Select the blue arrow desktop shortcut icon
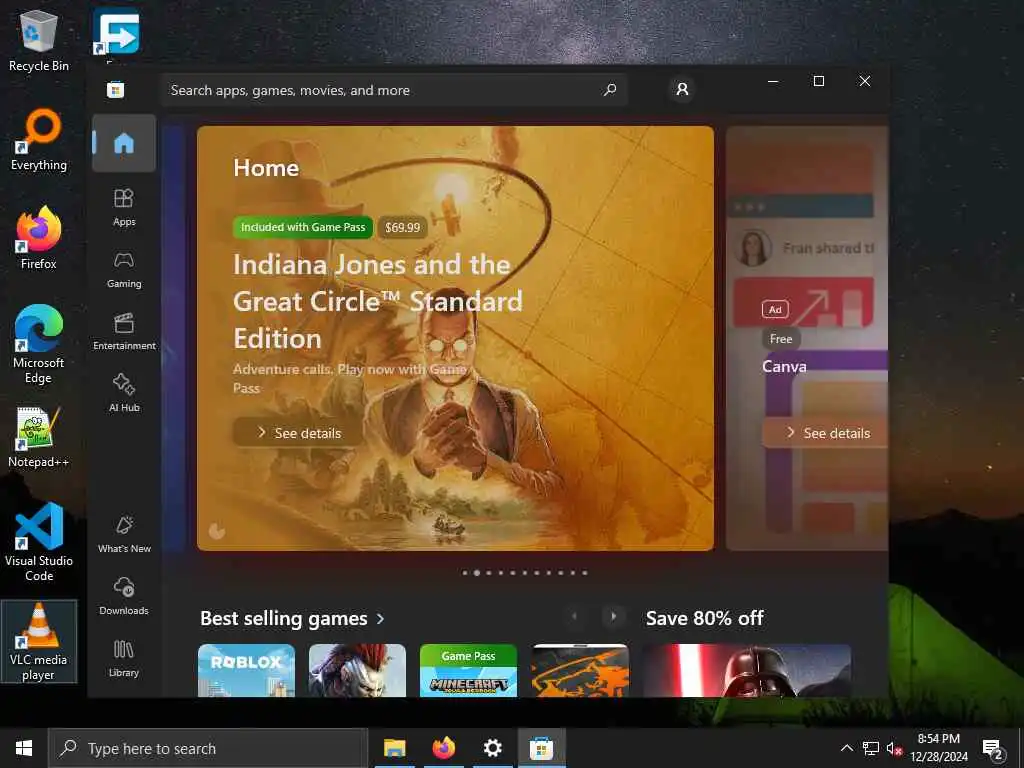This screenshot has width=1024, height=768. point(116,32)
